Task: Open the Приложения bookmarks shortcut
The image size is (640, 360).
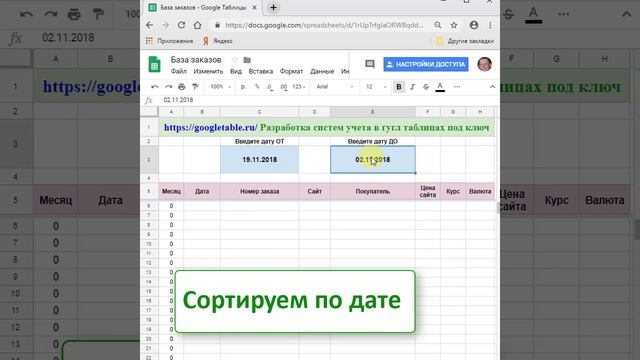Action: 169,41
